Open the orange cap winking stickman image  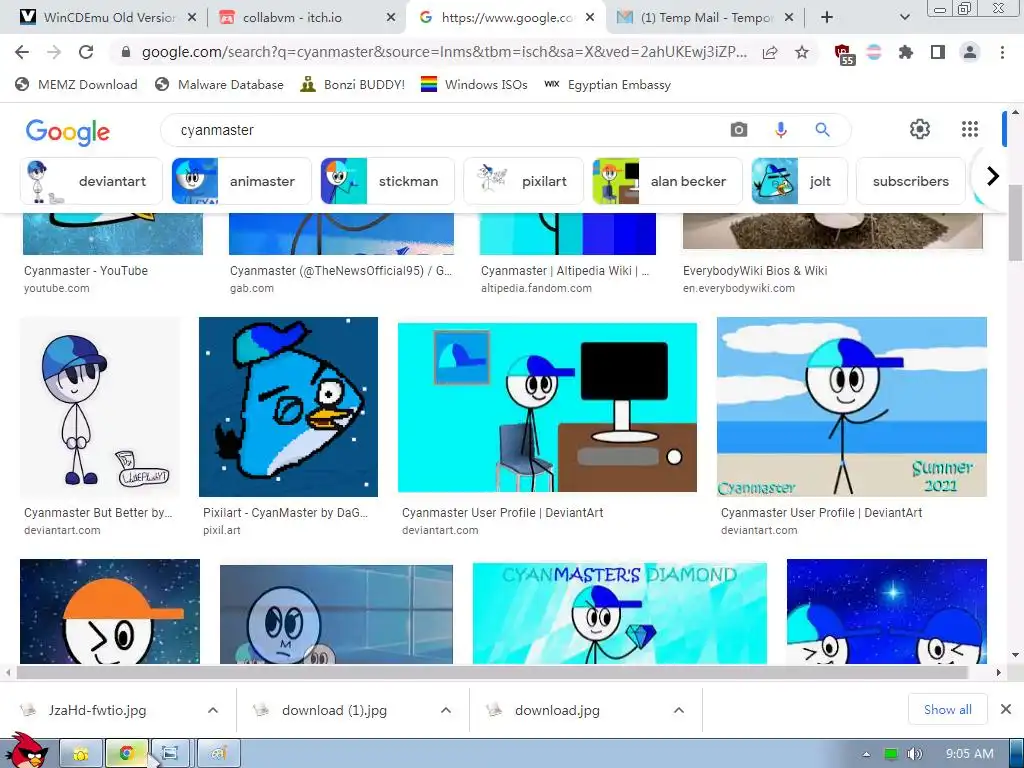point(110,611)
